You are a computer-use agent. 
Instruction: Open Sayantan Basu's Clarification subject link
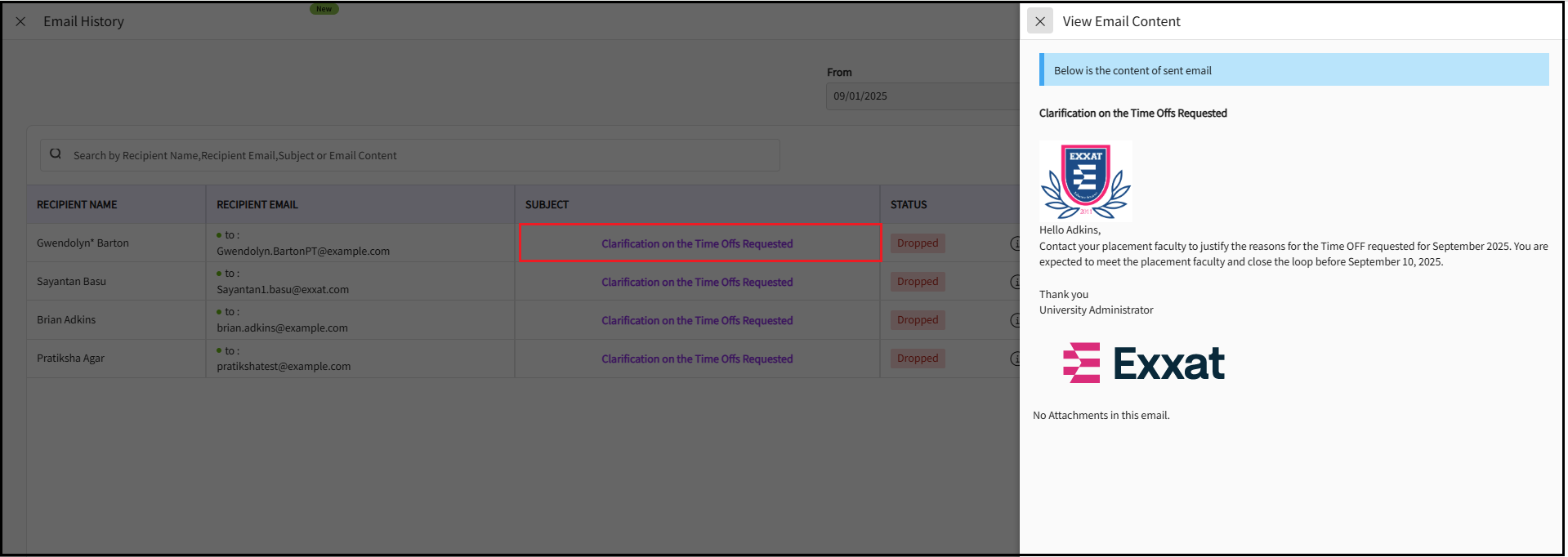coord(697,283)
